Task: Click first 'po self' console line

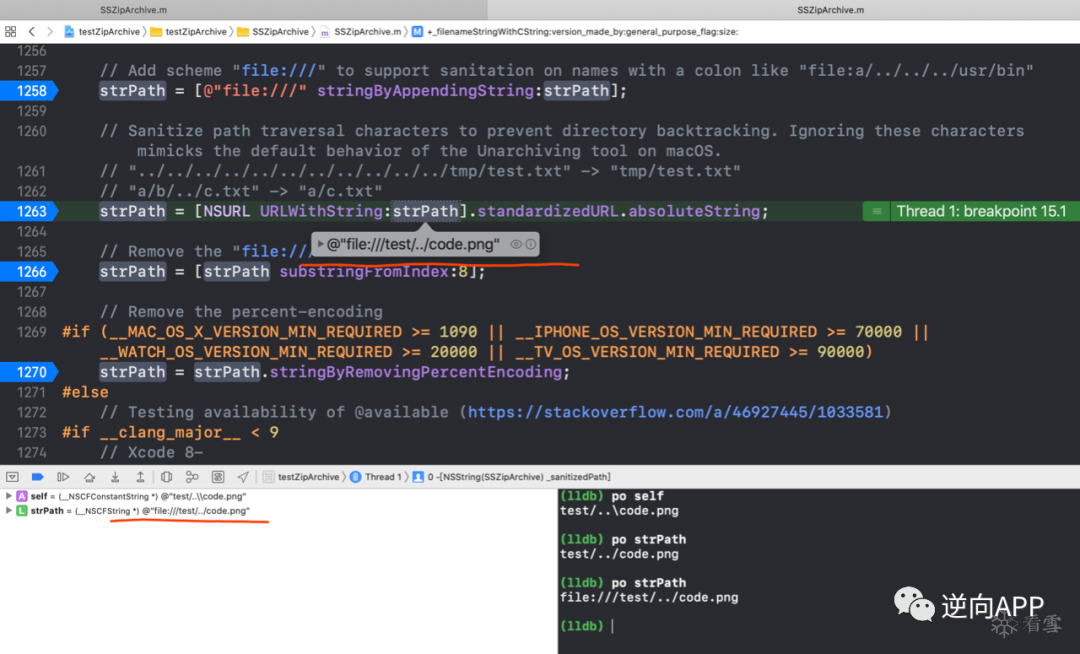Action: click(x=612, y=496)
